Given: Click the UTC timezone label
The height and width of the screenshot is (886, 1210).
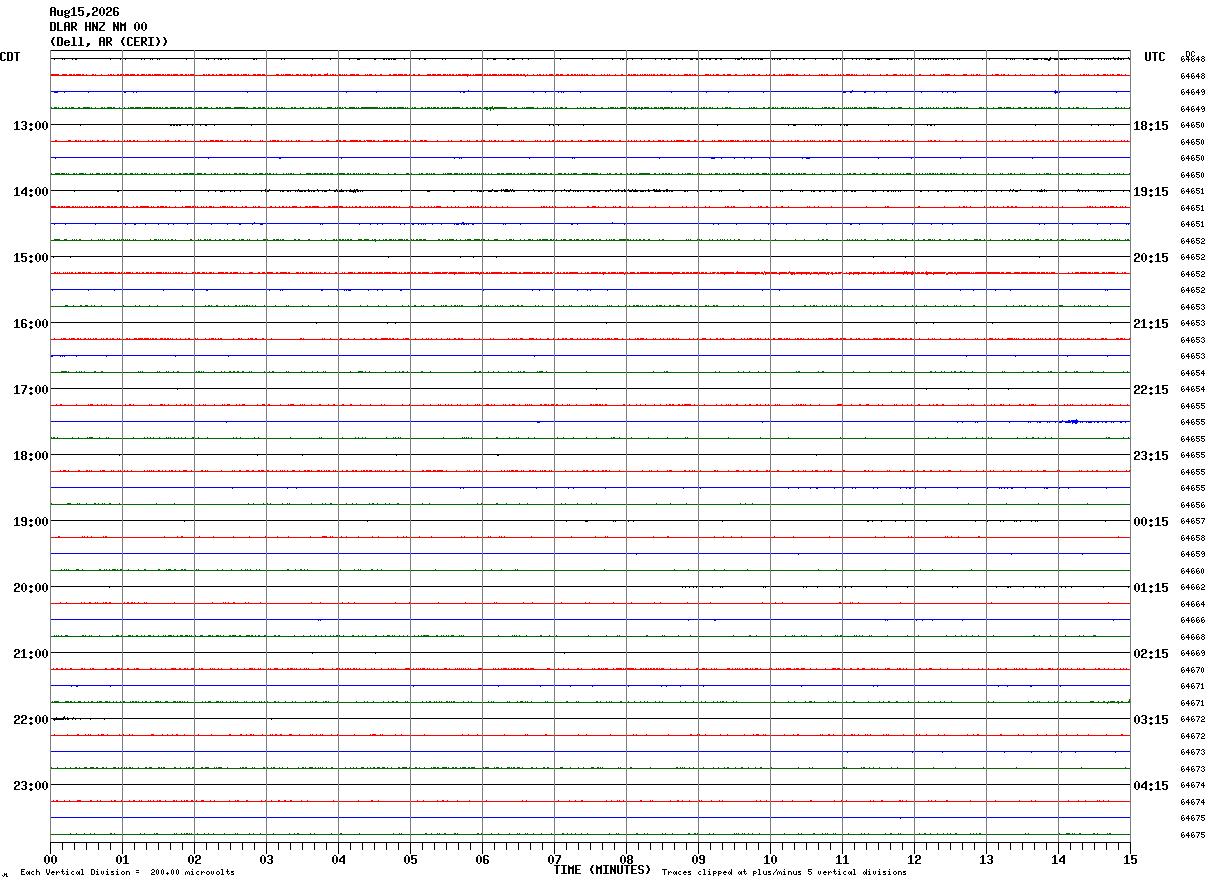Looking at the screenshot, I should pos(1155,57).
